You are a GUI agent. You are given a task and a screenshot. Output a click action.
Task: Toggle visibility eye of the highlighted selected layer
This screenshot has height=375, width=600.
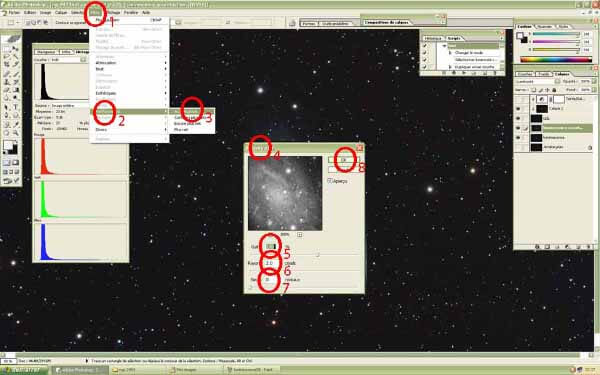coord(518,128)
